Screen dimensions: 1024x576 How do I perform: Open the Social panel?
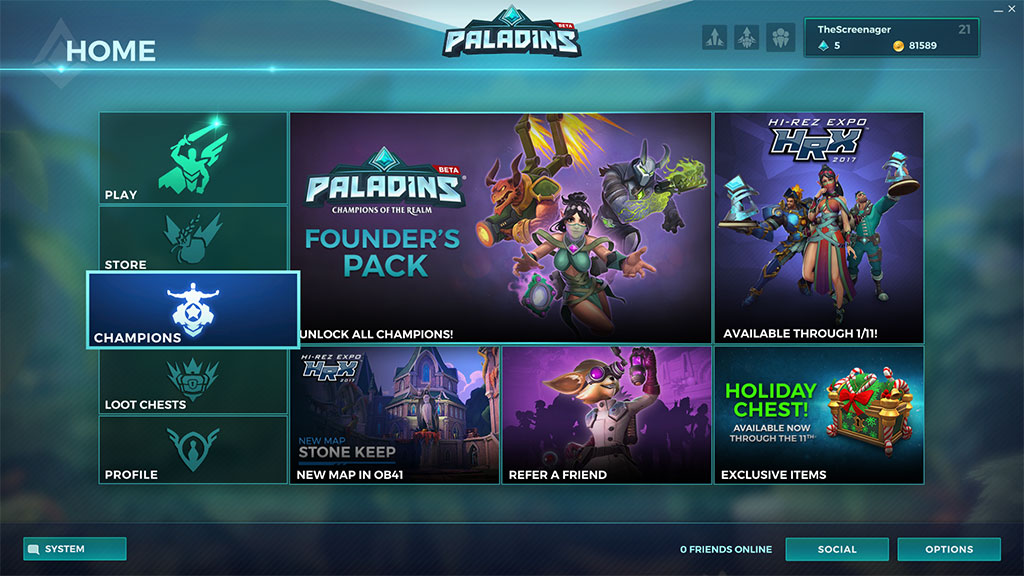tap(837, 549)
